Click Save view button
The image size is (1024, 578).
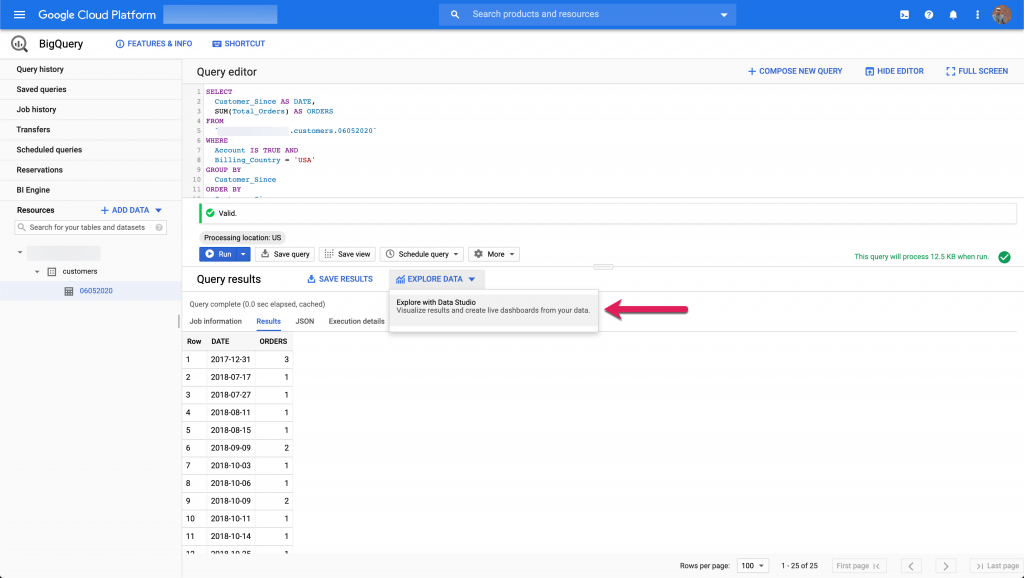coord(347,254)
